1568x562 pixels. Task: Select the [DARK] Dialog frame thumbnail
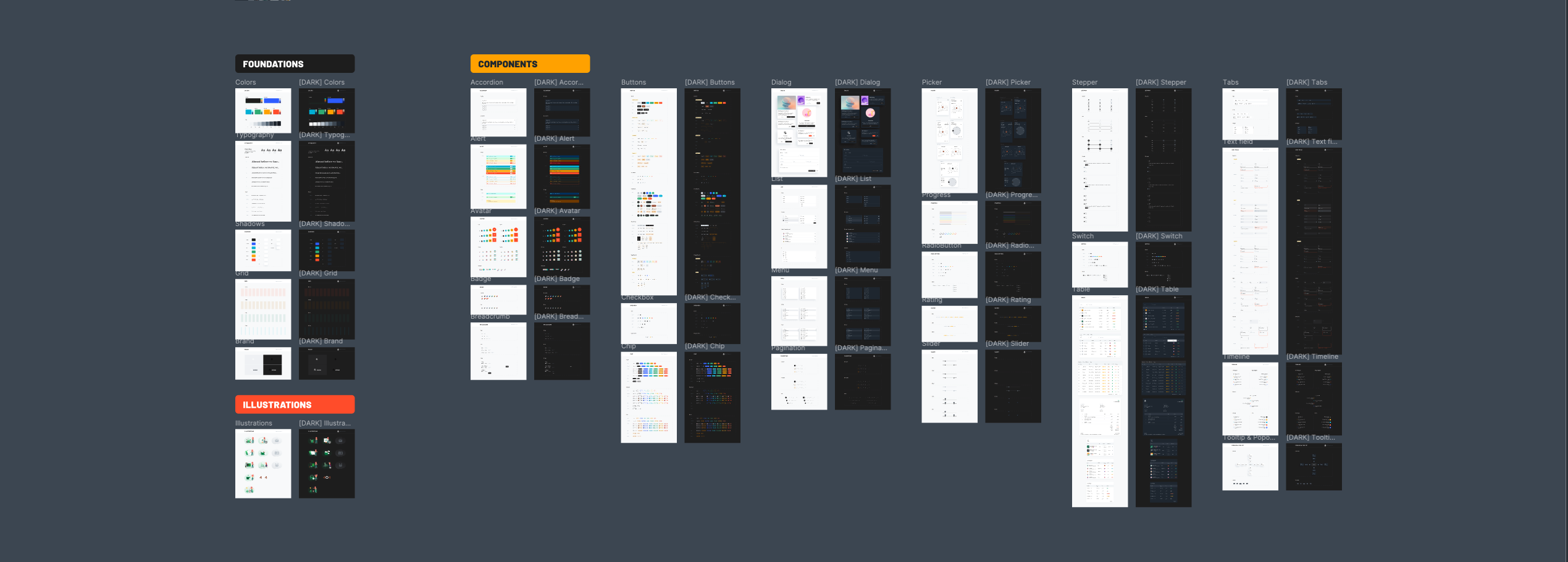(x=863, y=132)
